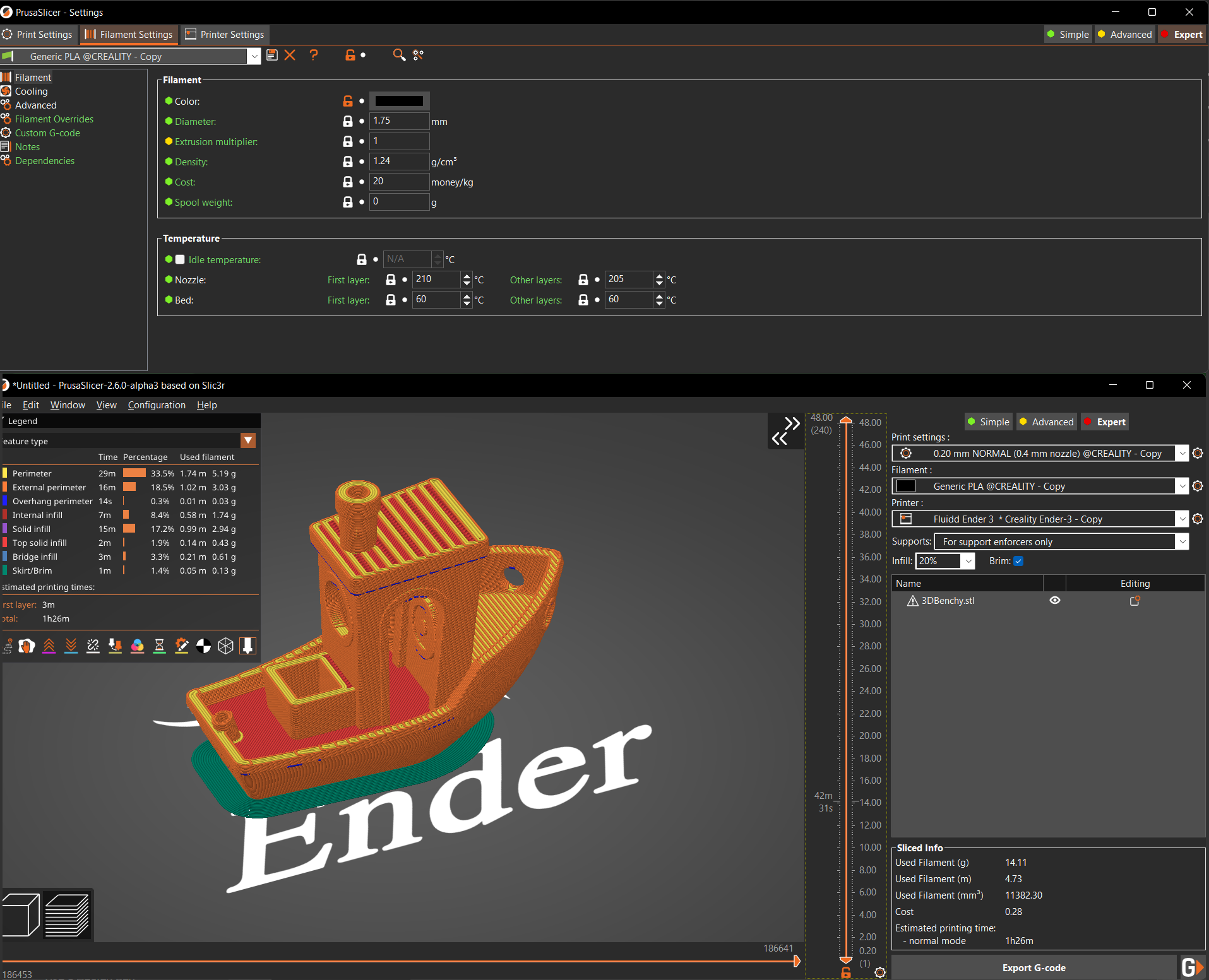The image size is (1209, 980).
Task: Toggle wipes hand icon in legend toolbar
Action: click(27, 646)
